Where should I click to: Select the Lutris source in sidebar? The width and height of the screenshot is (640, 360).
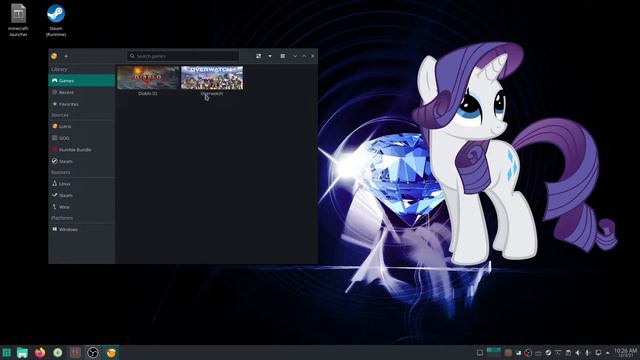click(82, 127)
